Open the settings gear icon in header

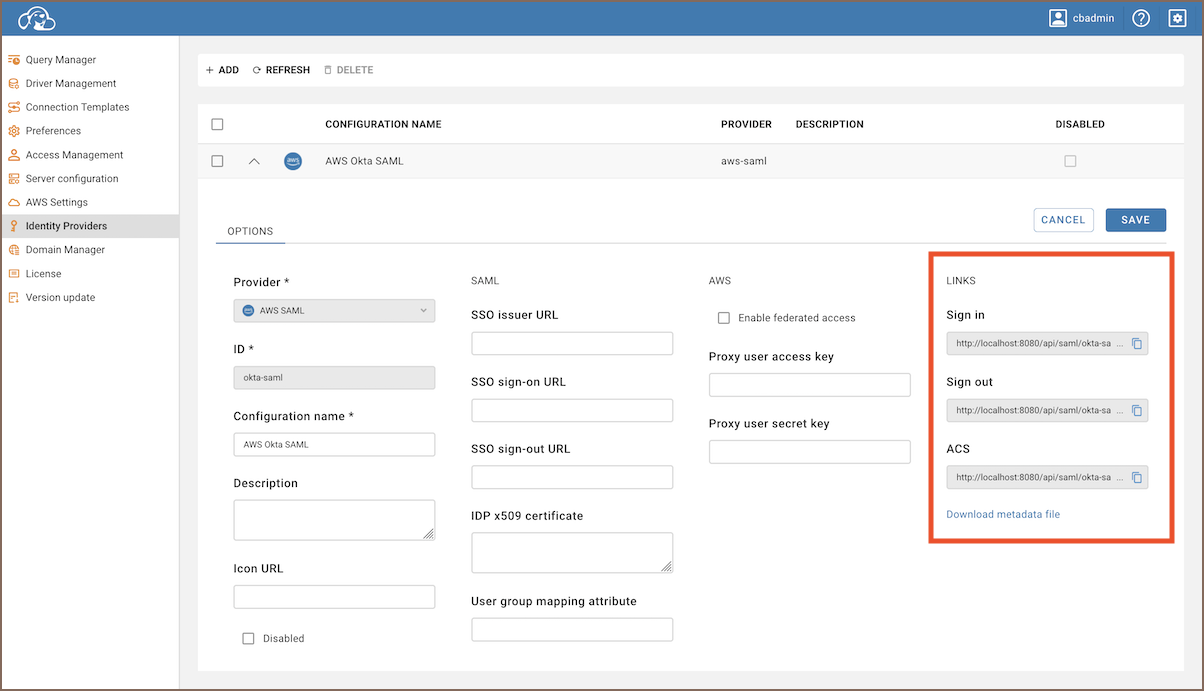pos(1177,18)
